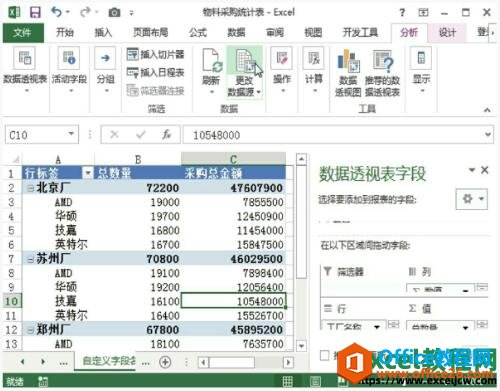This screenshot has height=391, width=500.
Task: Collapse the 郑州厂 group
Action: 30,330
